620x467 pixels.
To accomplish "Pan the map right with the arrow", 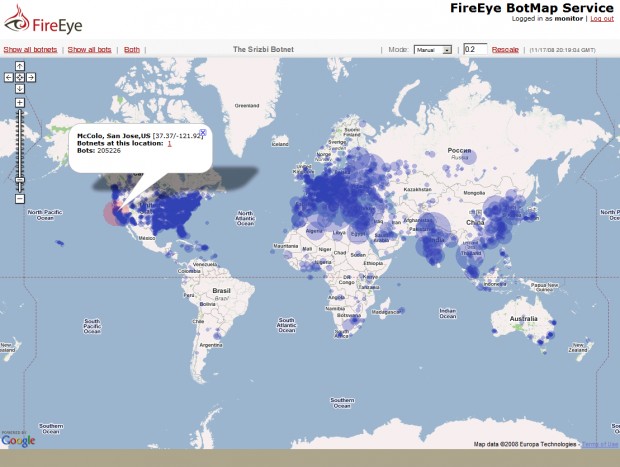I will point(31,78).
